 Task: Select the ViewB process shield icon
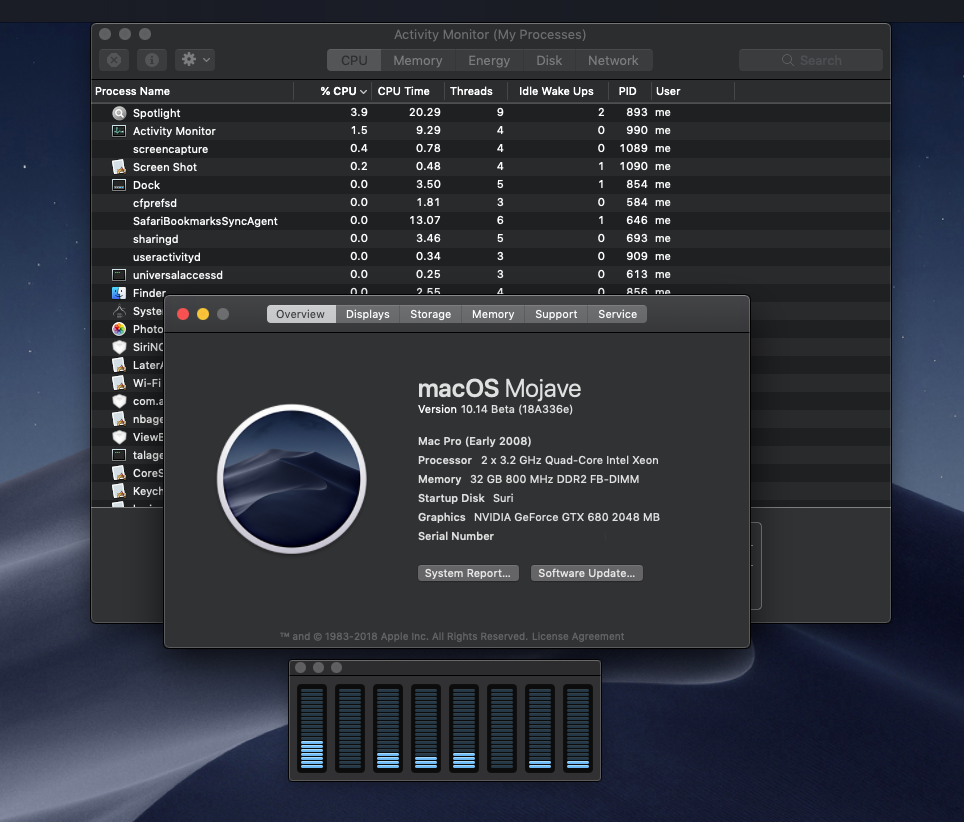coord(119,437)
